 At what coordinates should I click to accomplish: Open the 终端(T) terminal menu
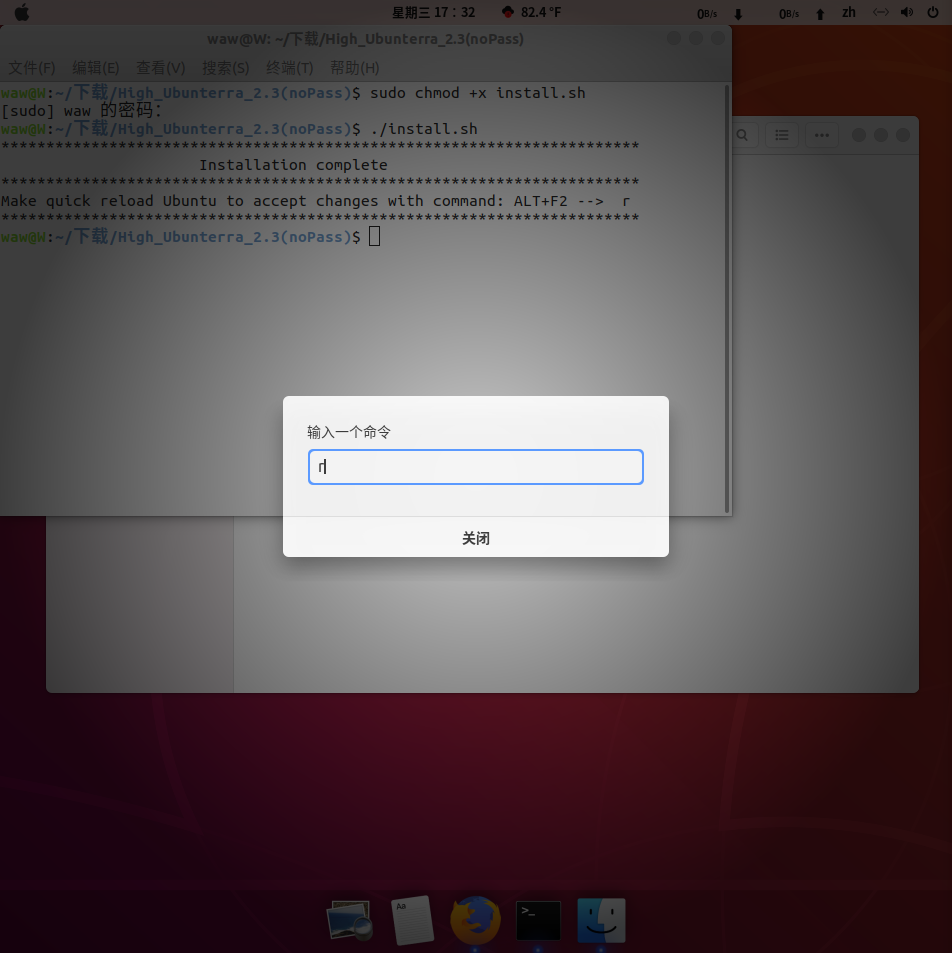coord(289,68)
